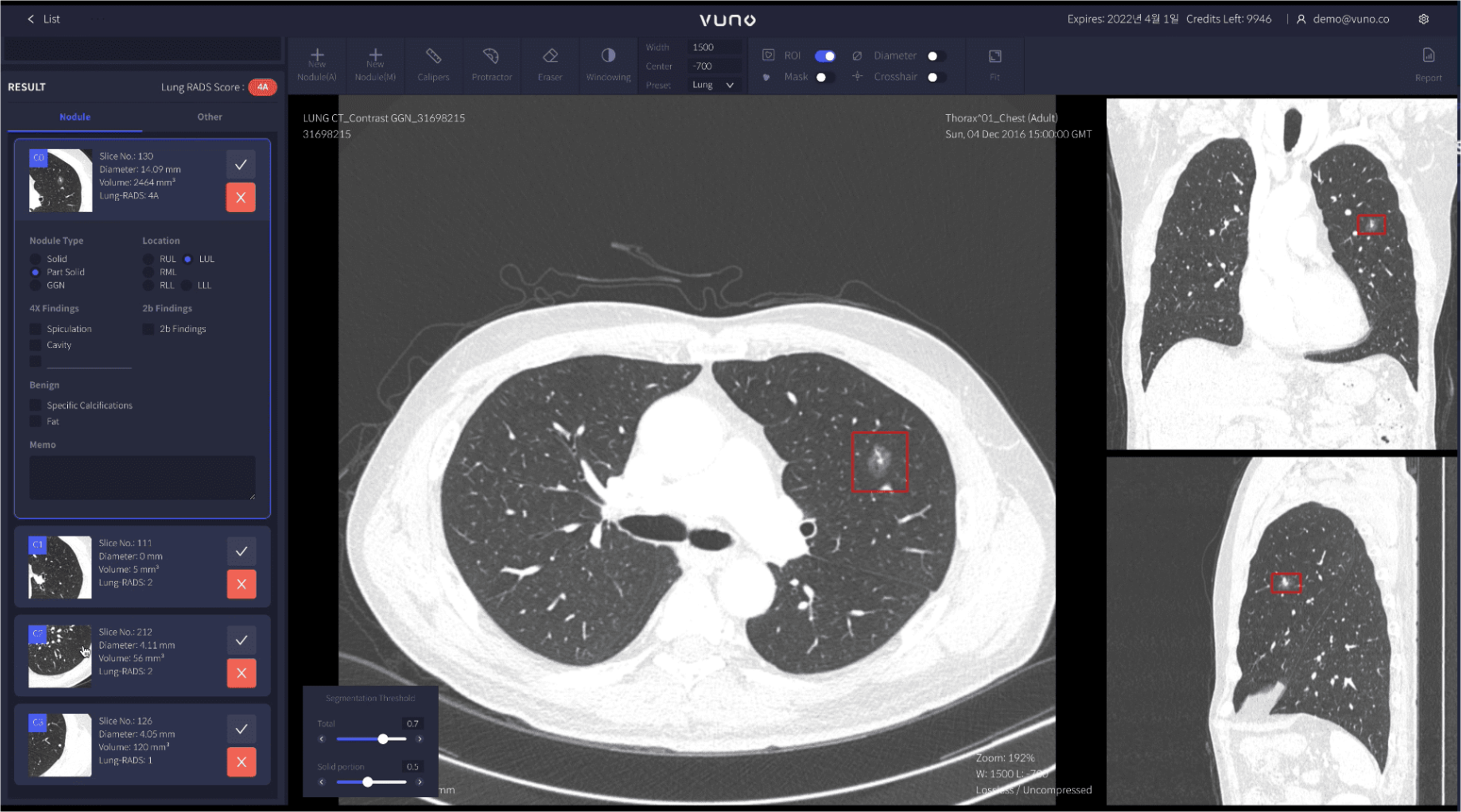Reject the Slice 212 nodule with the X
This screenshot has width=1461, height=812.
[242, 673]
